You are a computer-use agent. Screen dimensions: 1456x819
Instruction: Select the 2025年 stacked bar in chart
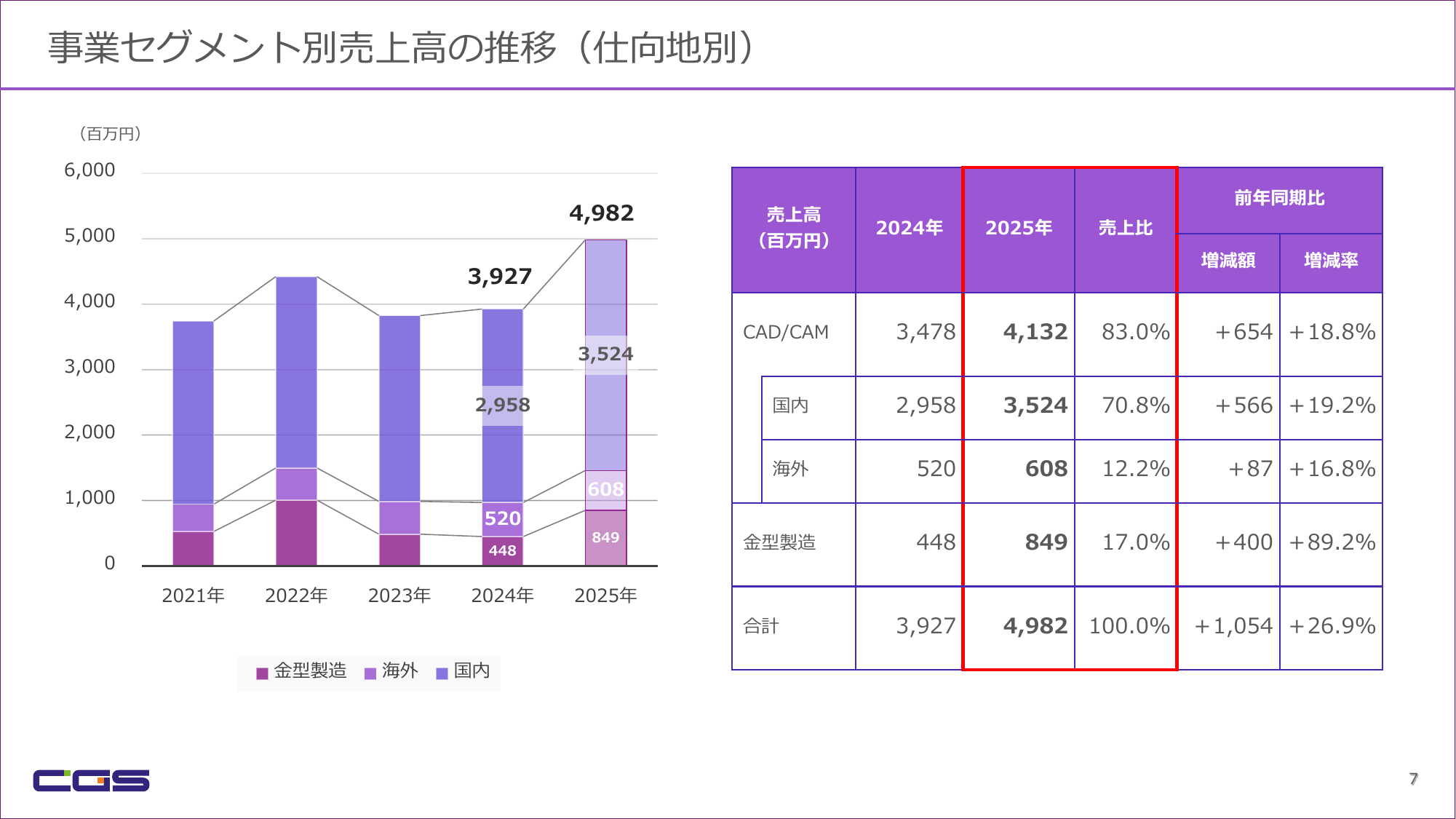point(605,402)
